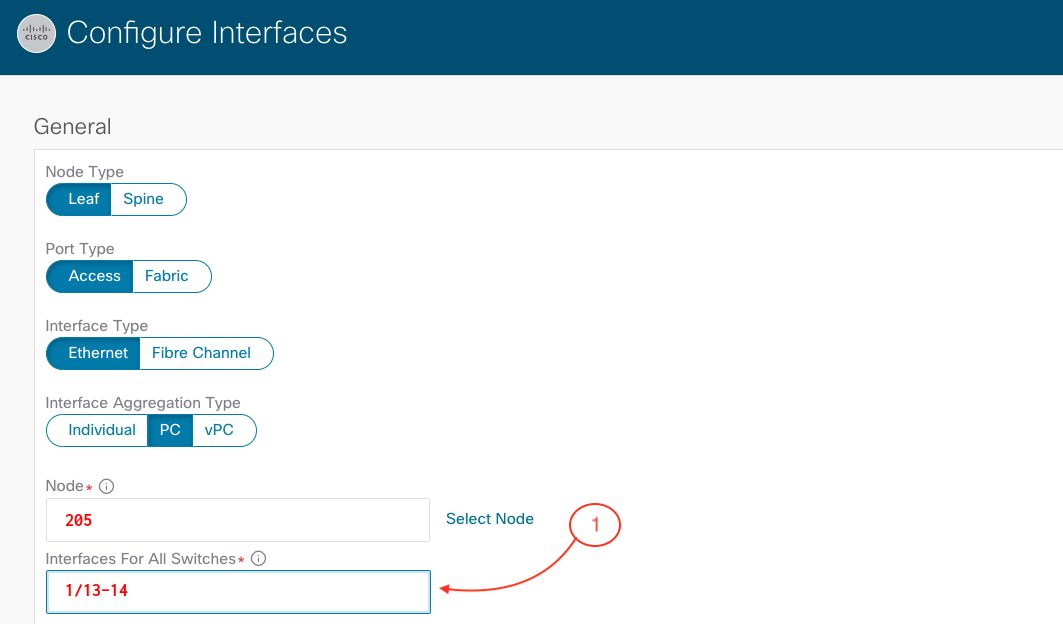
Task: Switch port type to Fabric
Action: [167, 276]
